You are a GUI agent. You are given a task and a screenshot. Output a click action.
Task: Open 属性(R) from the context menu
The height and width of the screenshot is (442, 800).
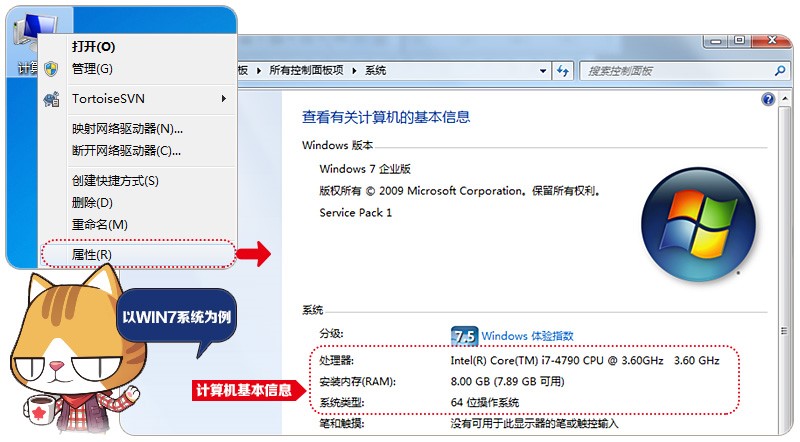click(x=91, y=254)
